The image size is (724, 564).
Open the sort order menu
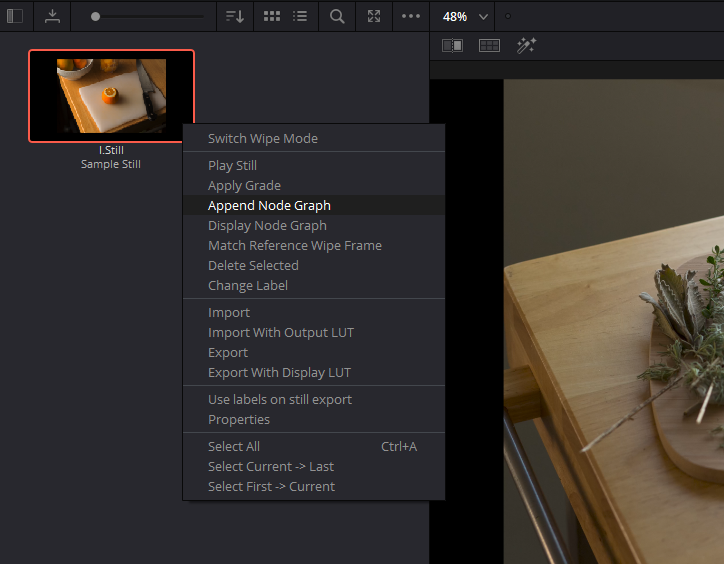235,16
